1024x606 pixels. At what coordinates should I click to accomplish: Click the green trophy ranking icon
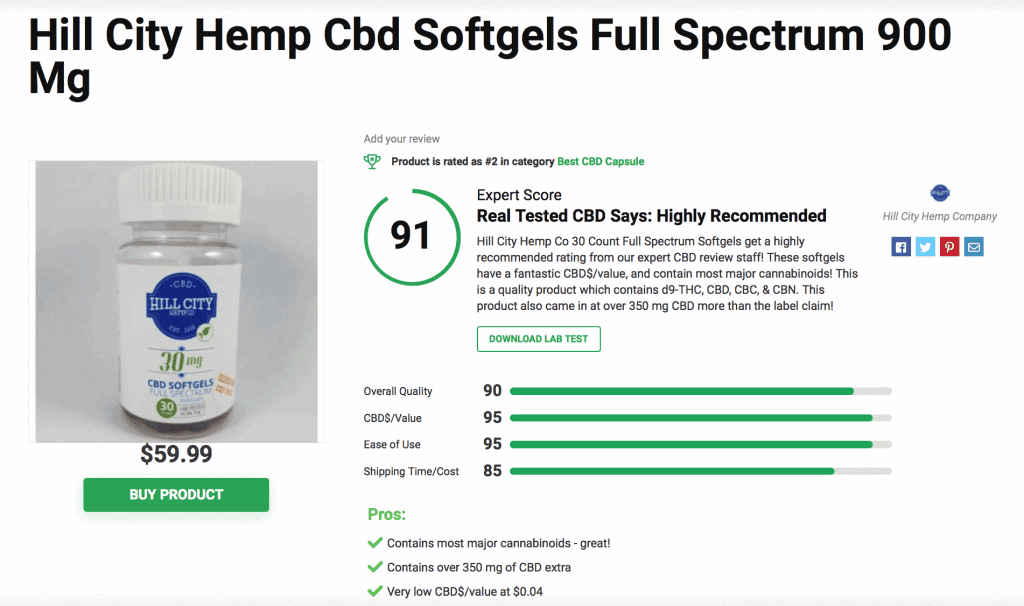click(x=371, y=160)
